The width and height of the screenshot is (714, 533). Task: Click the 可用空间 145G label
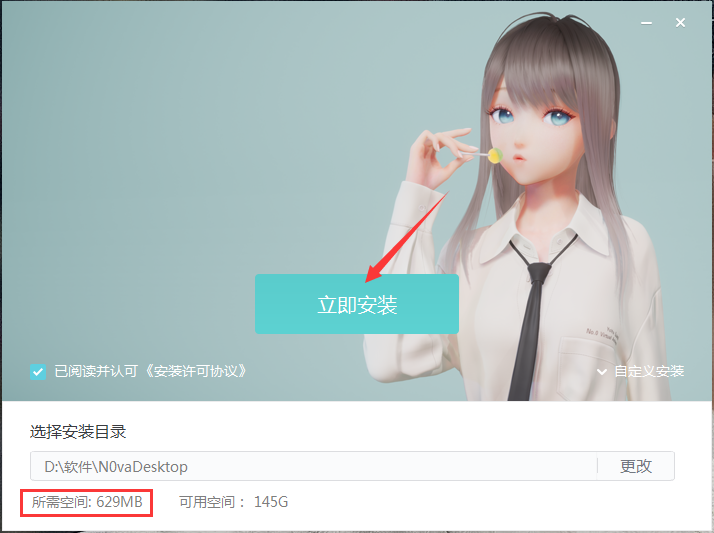(234, 502)
